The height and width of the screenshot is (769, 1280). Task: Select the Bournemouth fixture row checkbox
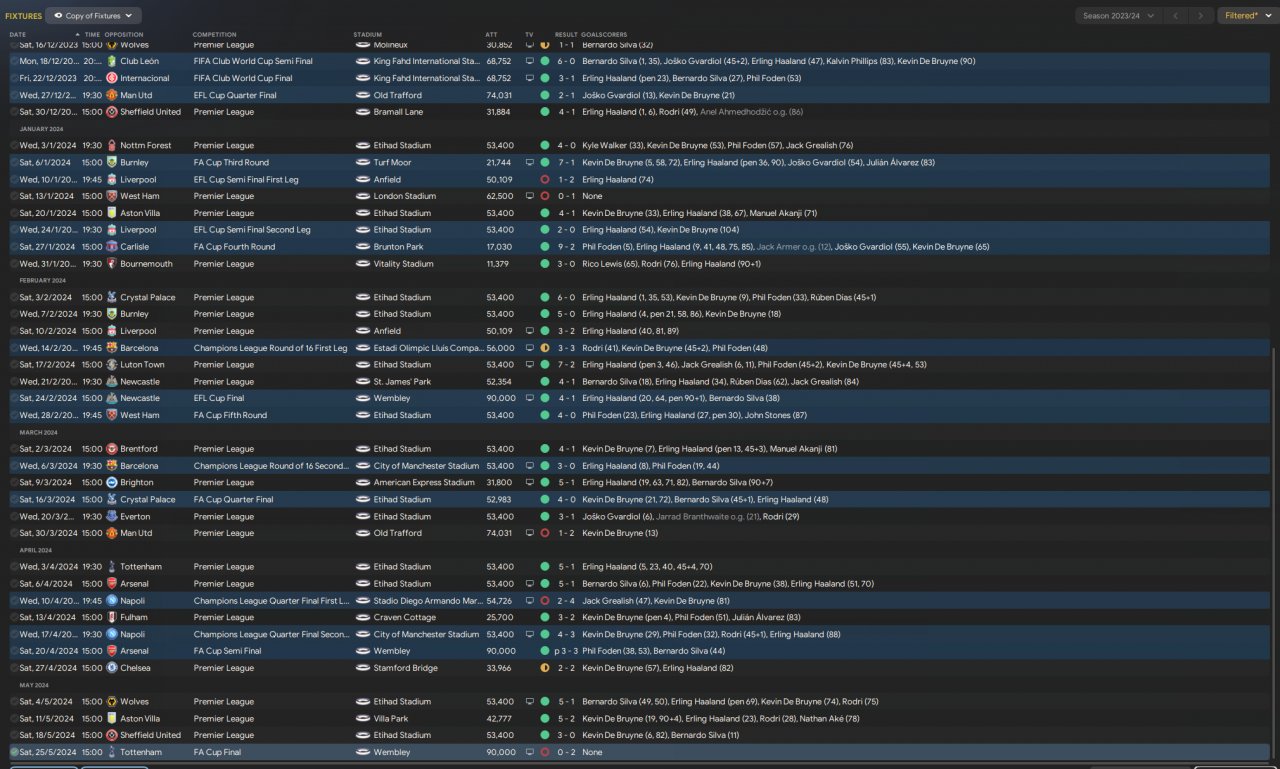point(14,264)
